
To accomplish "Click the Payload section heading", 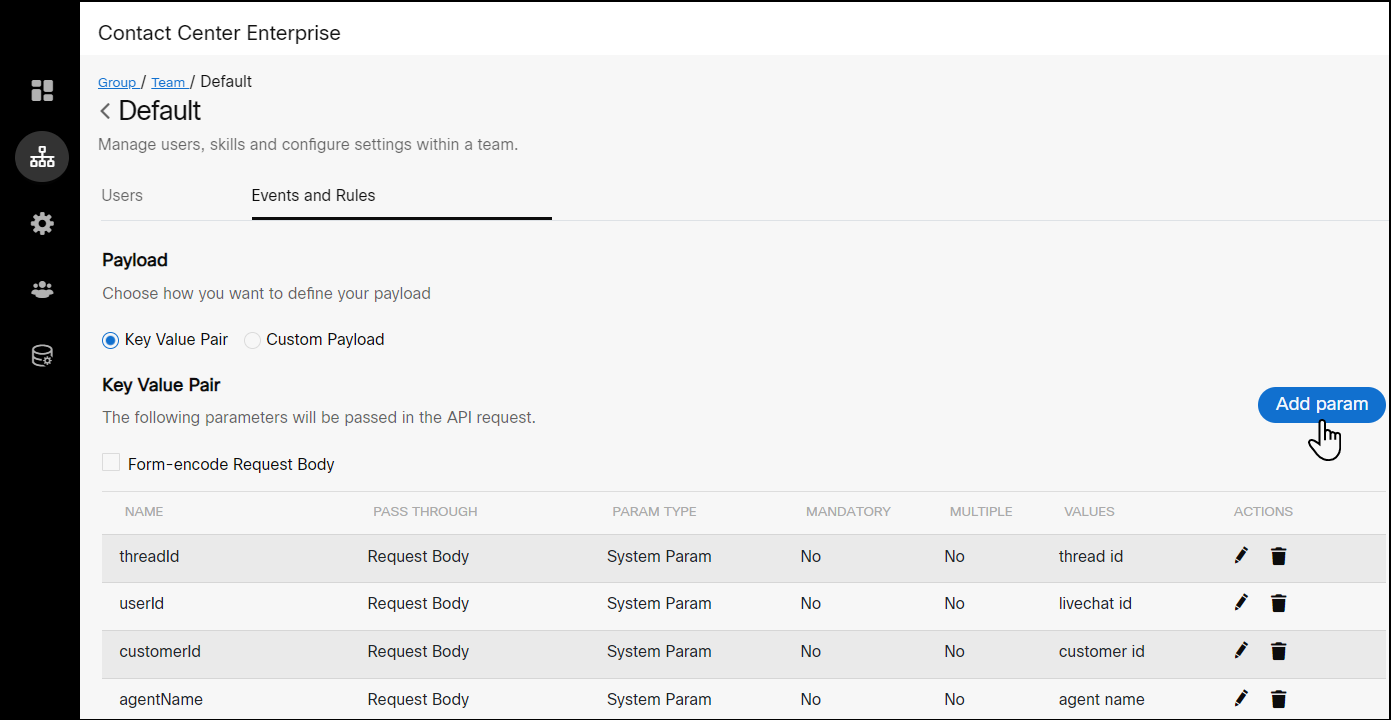I will pyautogui.click(x=135, y=260).
